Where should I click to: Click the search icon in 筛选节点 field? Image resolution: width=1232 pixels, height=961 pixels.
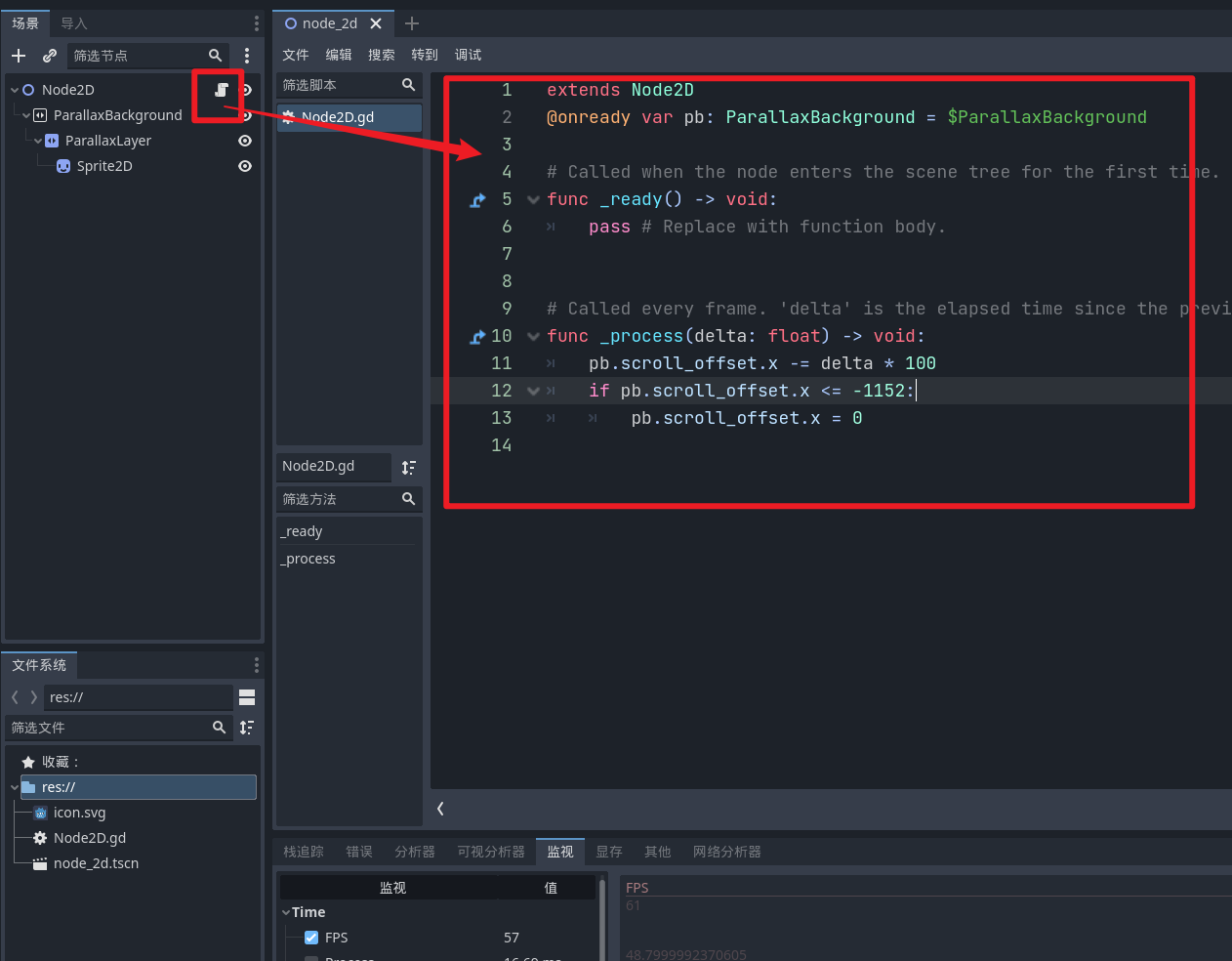(216, 56)
